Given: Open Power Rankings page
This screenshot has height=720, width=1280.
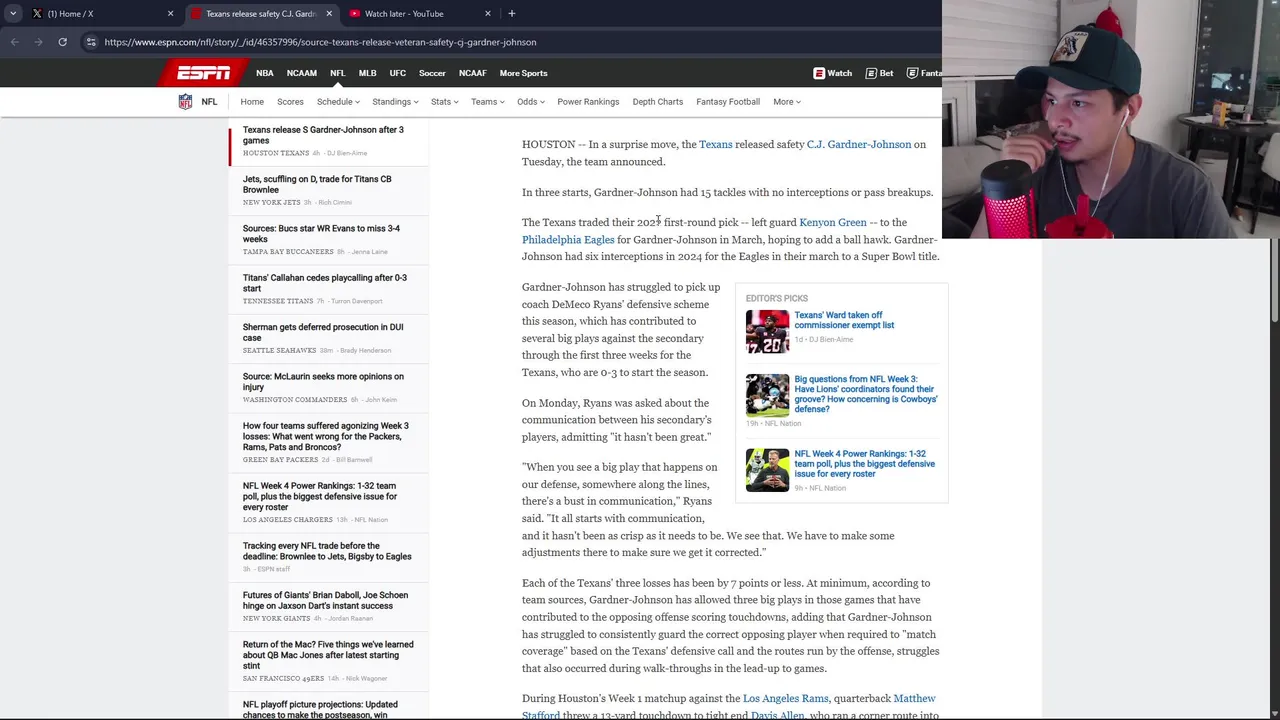Looking at the screenshot, I should pyautogui.click(x=588, y=102).
